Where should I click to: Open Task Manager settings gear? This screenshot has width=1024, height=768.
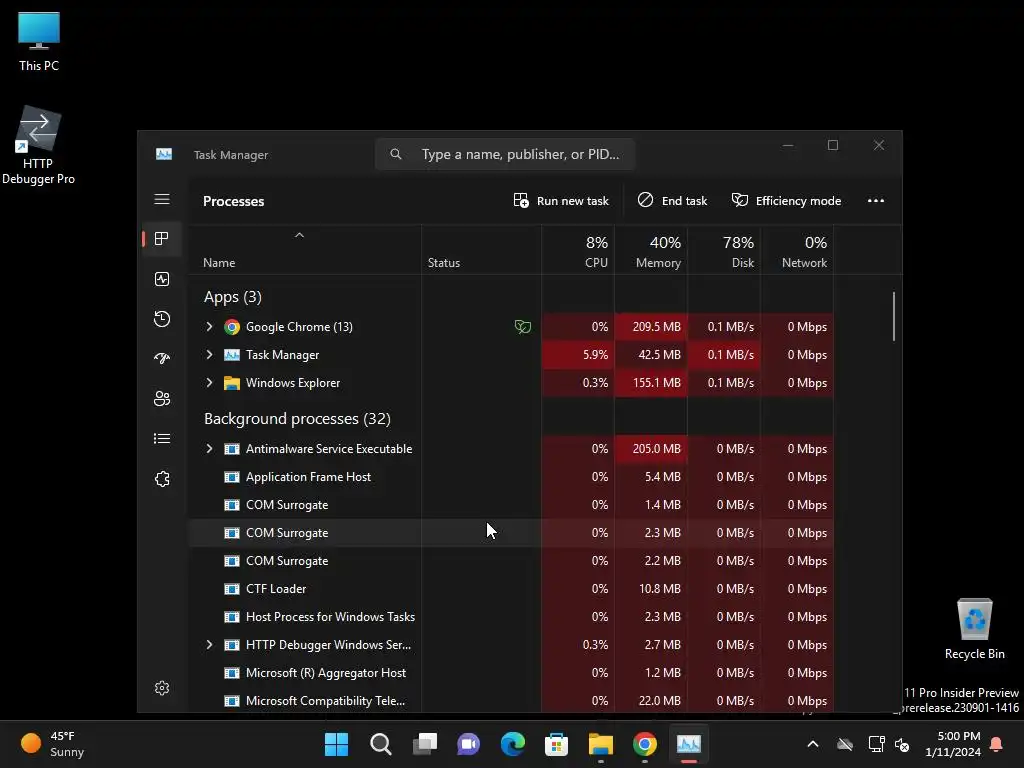click(x=162, y=688)
